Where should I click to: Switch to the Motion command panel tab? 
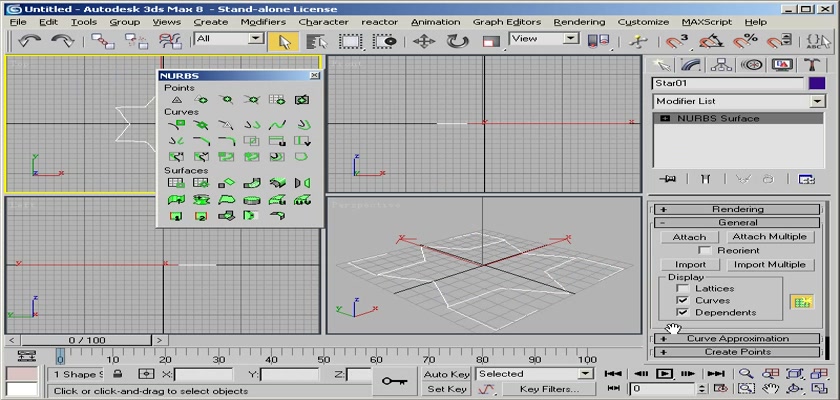click(752, 65)
